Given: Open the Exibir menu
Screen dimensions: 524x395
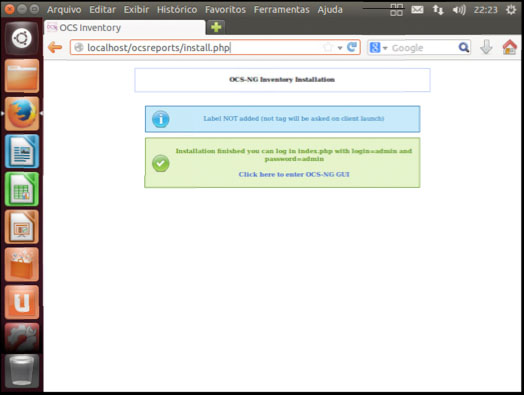Looking at the screenshot, I should pos(136,10).
